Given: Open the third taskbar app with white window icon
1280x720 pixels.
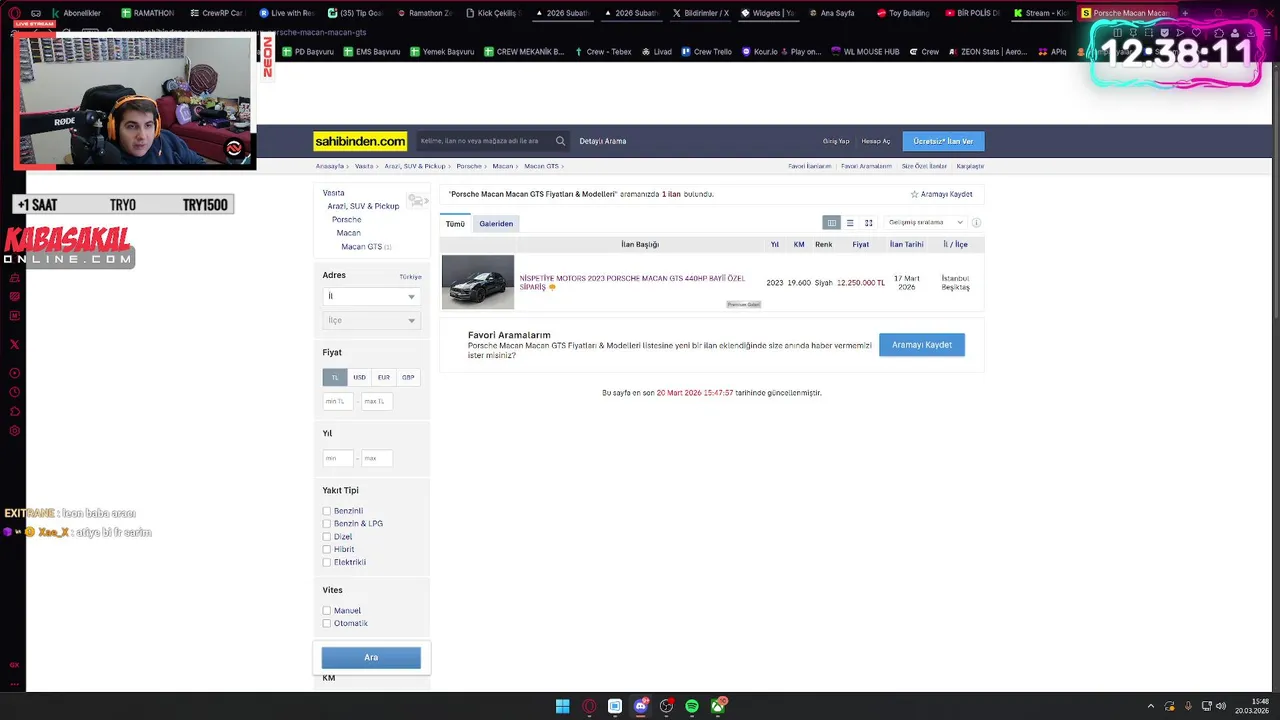Looking at the screenshot, I should click(615, 706).
